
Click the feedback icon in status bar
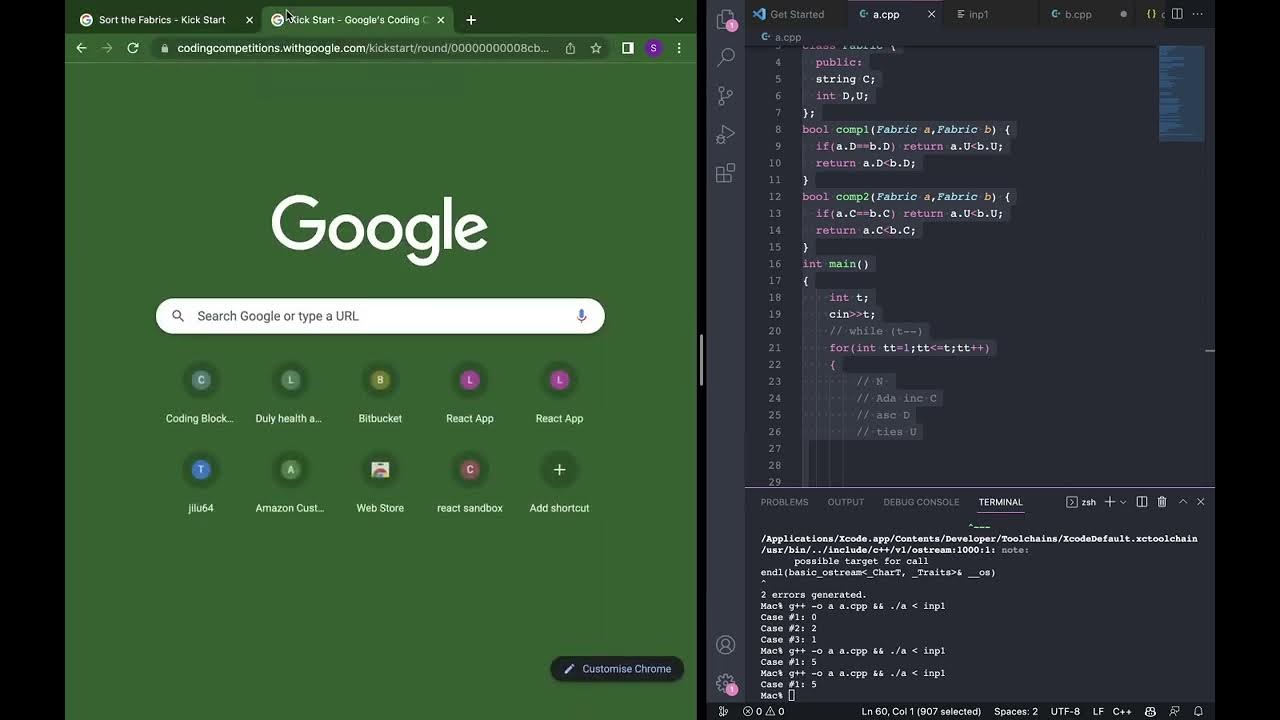coord(1174,712)
